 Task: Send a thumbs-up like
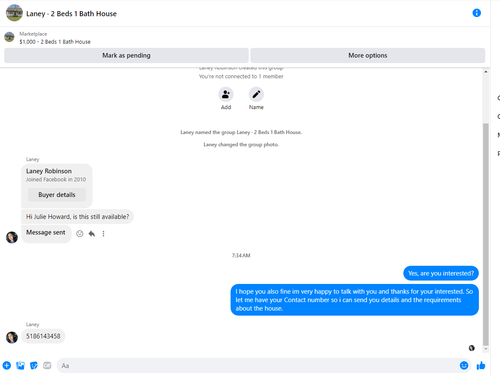point(481,366)
